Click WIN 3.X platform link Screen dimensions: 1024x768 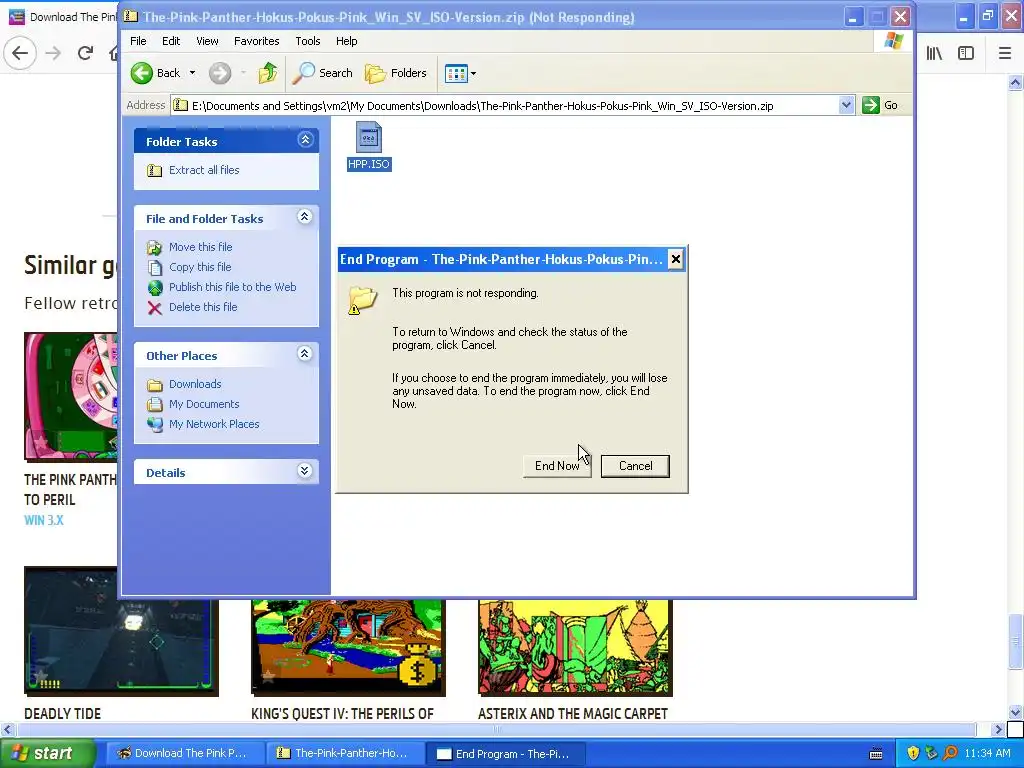(44, 520)
